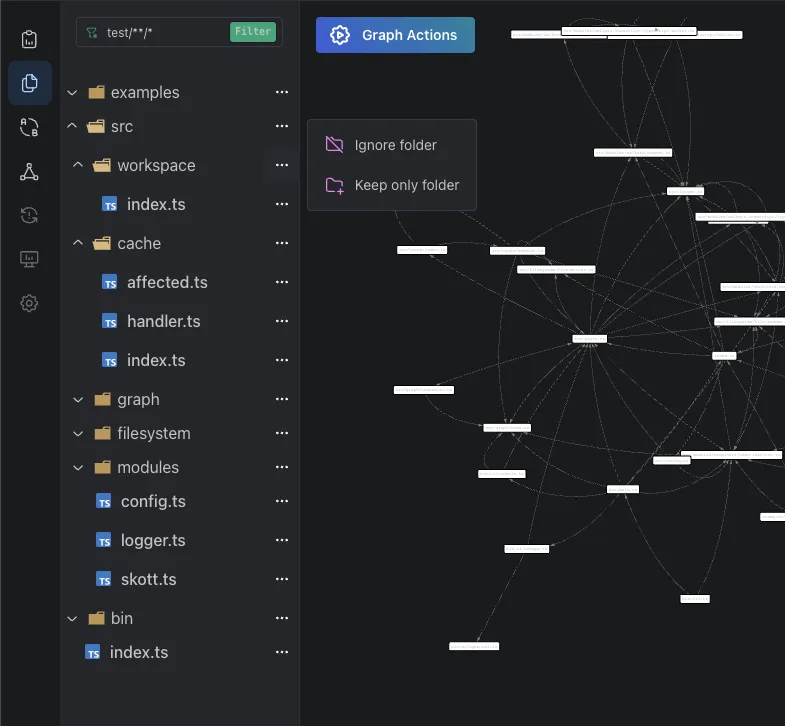Click the modules folder label

[x=148, y=468]
